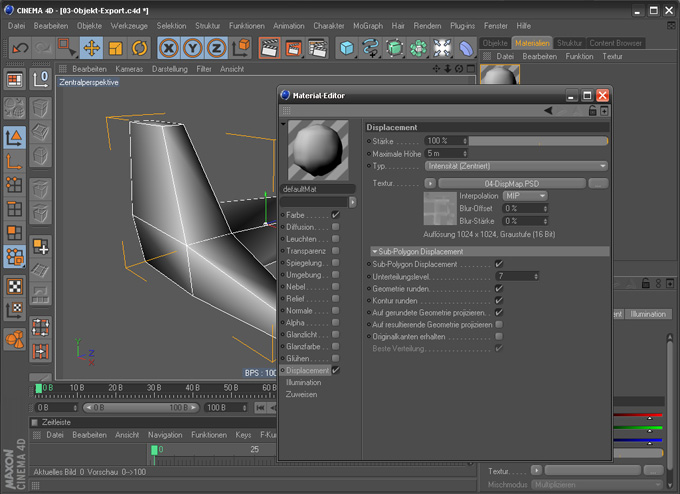
Task: Collapse the Sub-Polygon Displacement section
Action: [x=373, y=251]
